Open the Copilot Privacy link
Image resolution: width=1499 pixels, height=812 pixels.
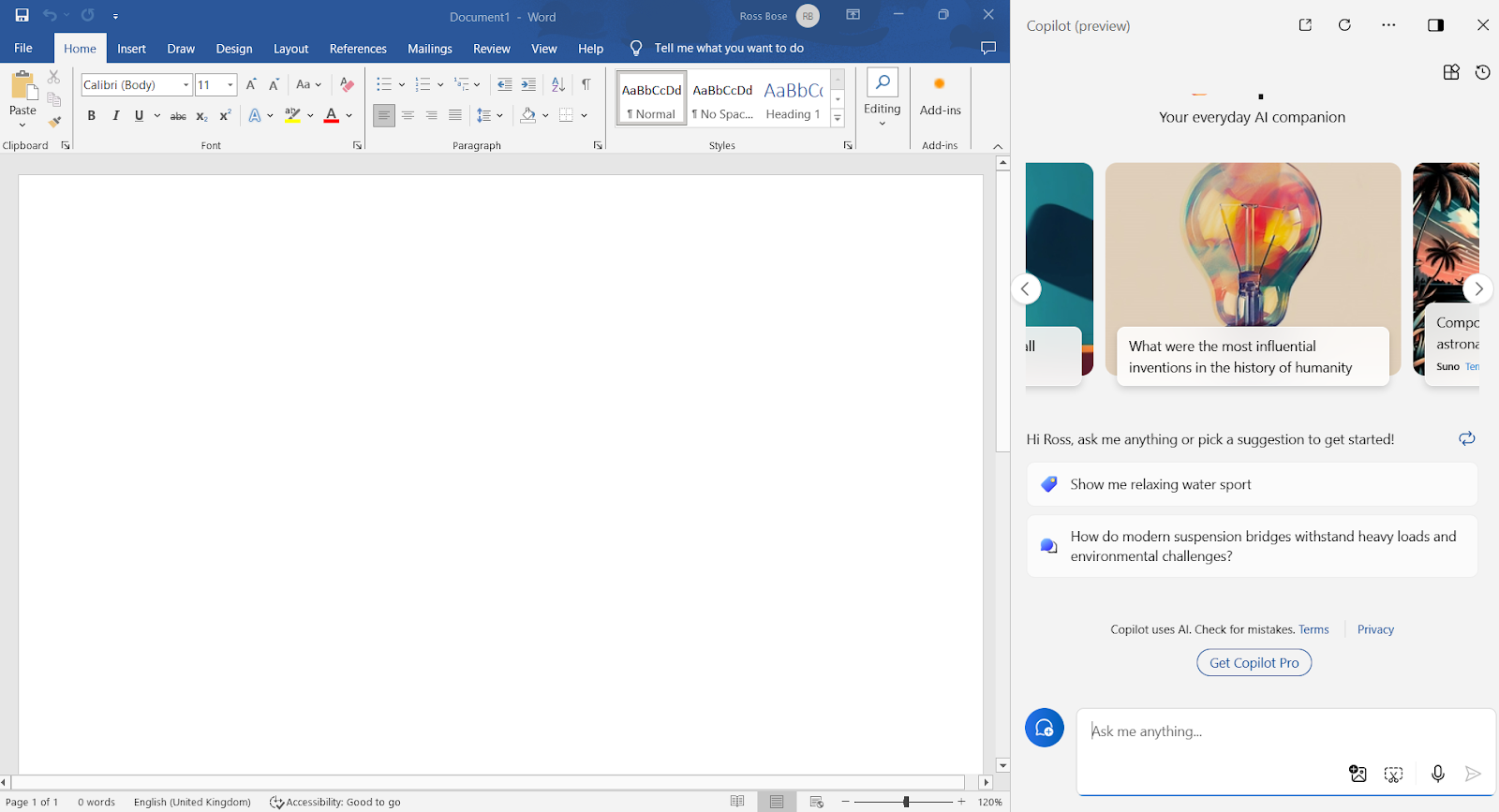pos(1375,629)
